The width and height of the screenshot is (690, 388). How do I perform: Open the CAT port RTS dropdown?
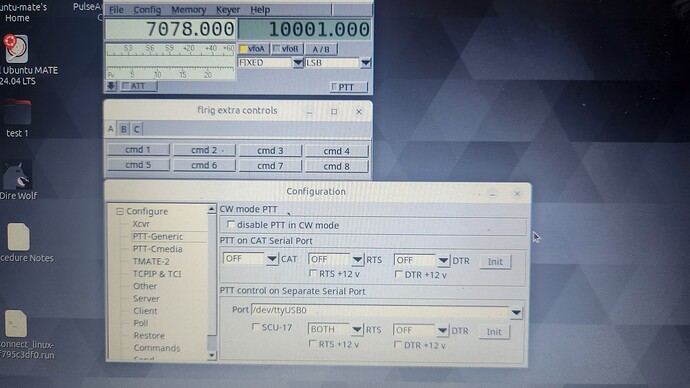coord(357,260)
